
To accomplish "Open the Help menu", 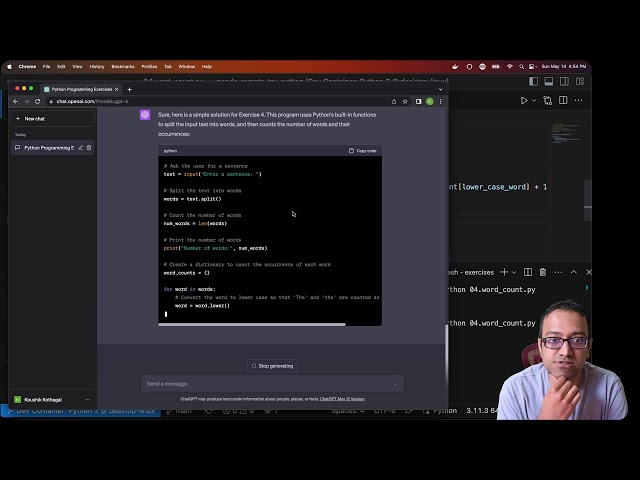I will coord(207,67).
